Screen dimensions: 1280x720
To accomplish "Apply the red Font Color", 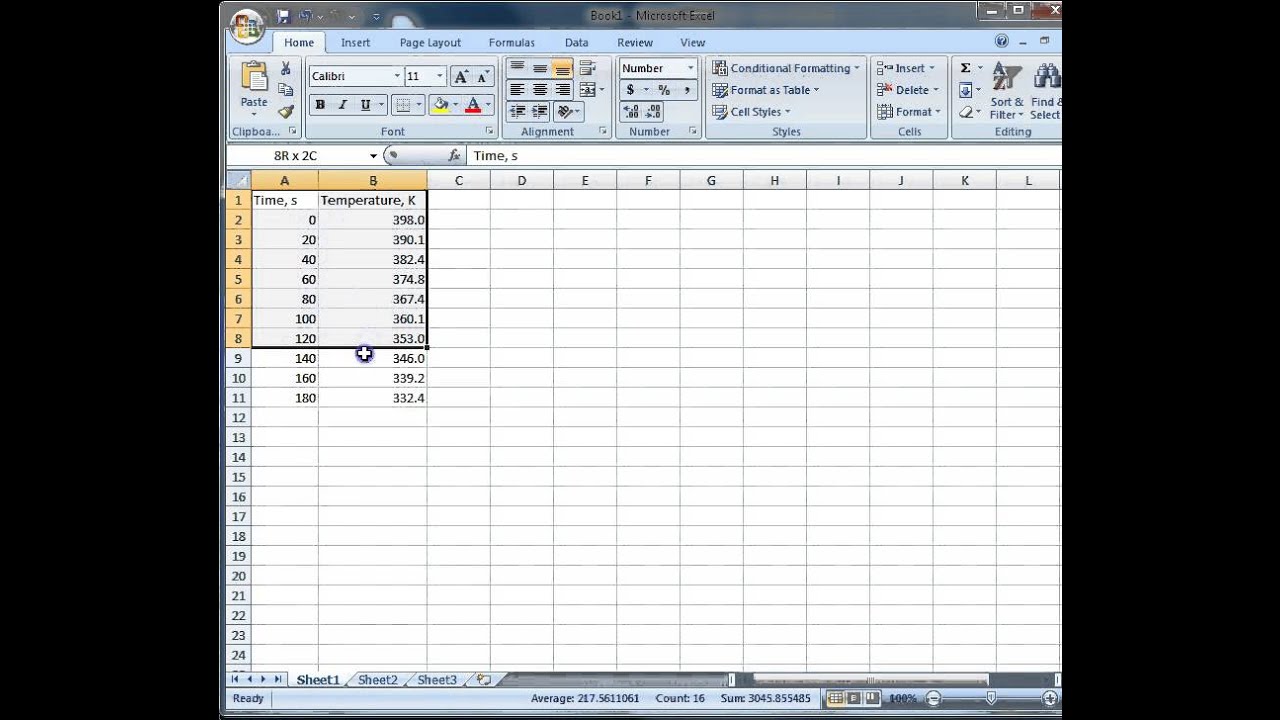I will [x=473, y=105].
